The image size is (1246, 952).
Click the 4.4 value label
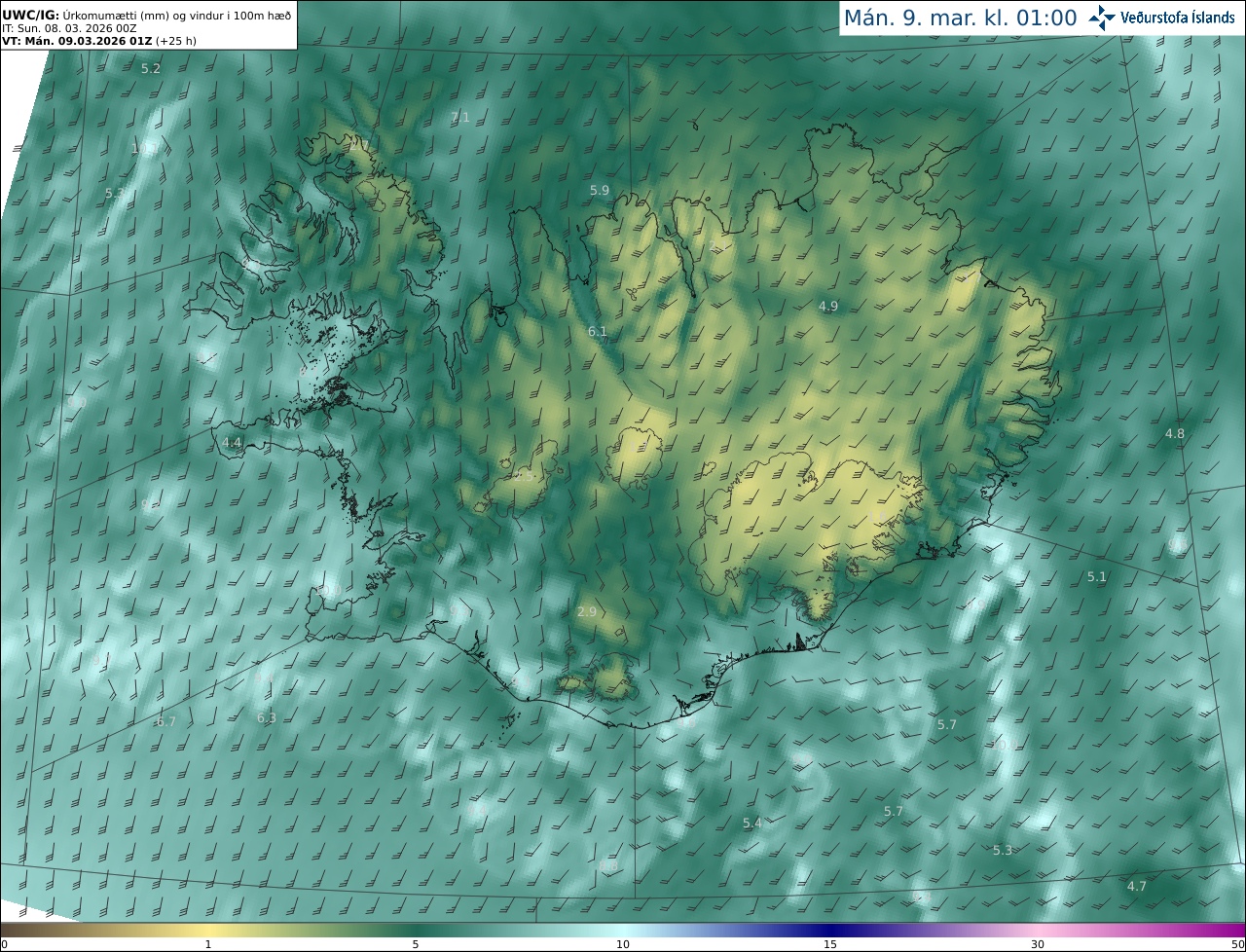tap(232, 443)
